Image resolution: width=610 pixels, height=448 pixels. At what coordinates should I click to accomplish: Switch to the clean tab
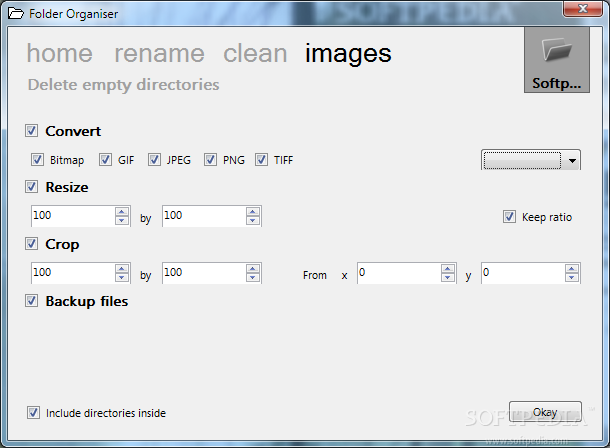255,53
